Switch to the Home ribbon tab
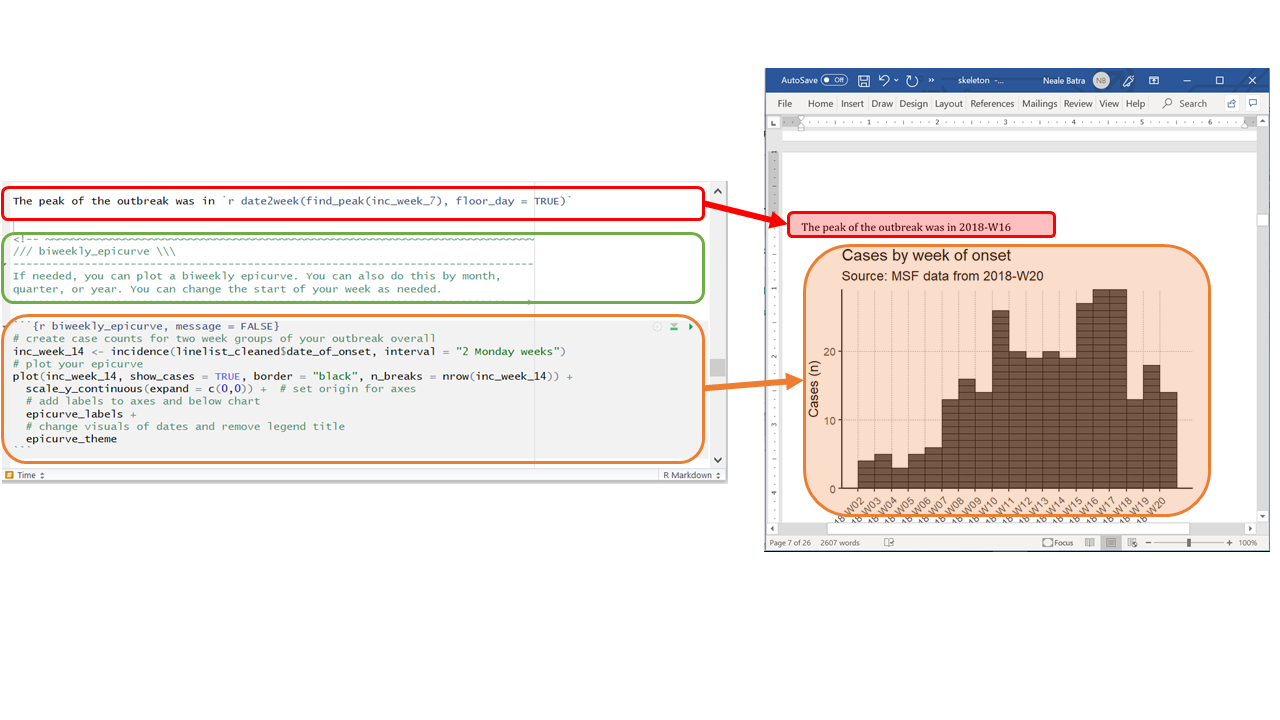Screen dimensions: 1280x720 [x=820, y=103]
